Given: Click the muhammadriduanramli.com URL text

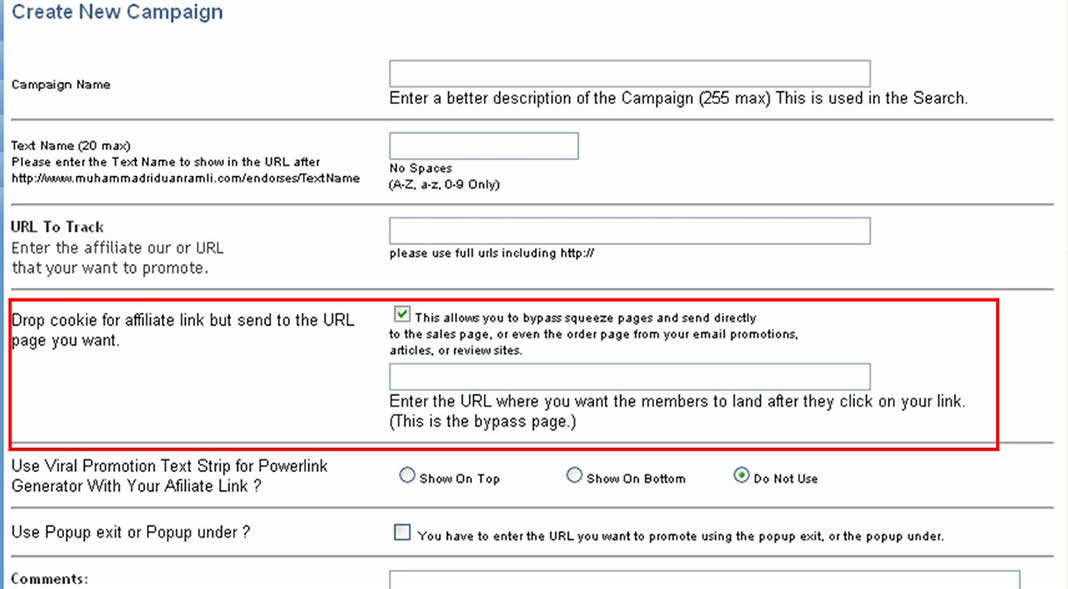Looking at the screenshot, I should [185, 178].
